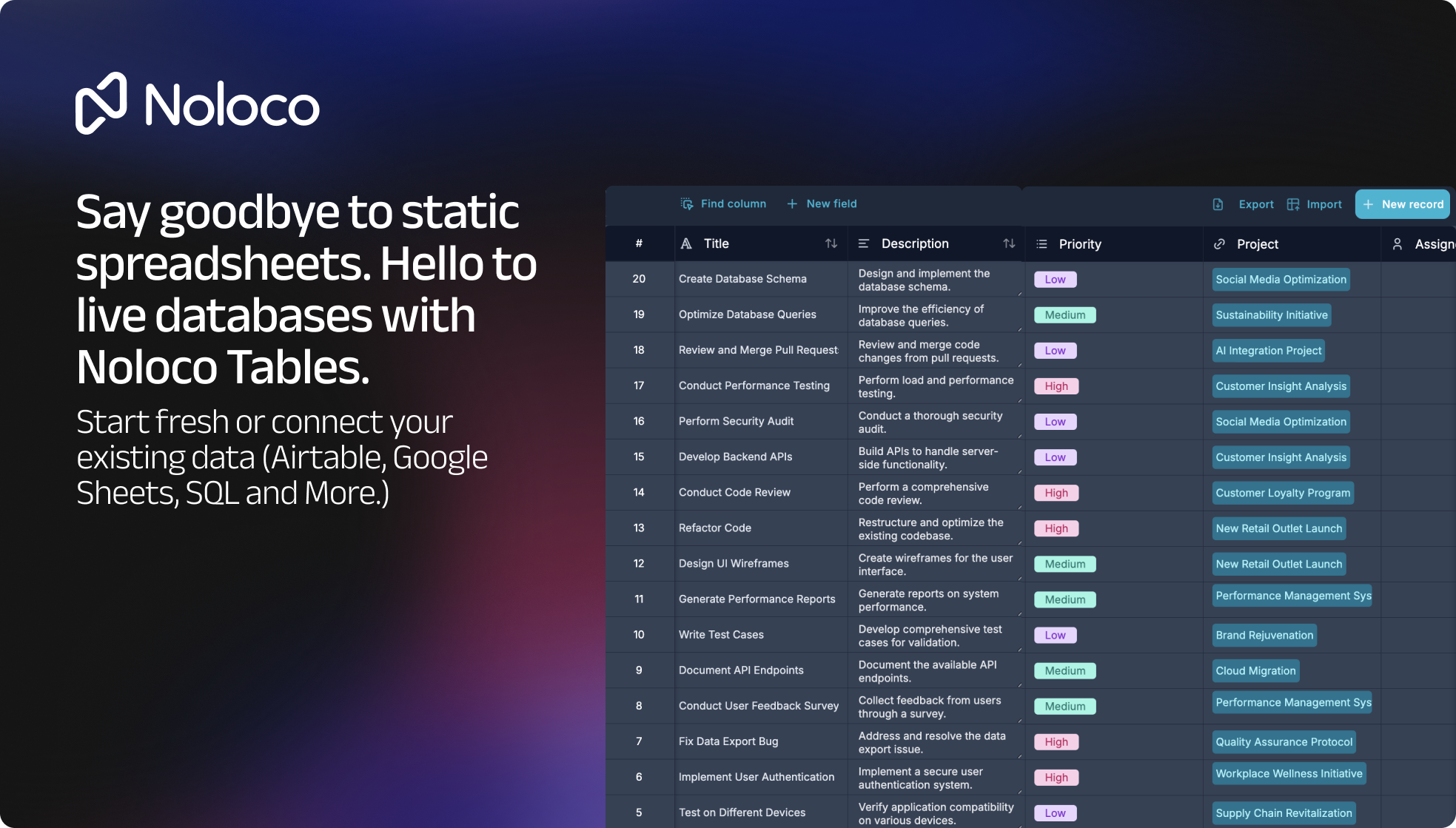Click the Import icon in the toolbar

1293,203
